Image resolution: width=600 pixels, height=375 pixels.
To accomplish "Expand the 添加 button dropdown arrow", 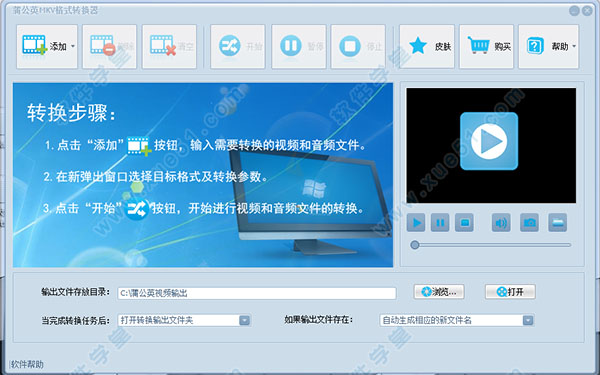I will (73, 46).
